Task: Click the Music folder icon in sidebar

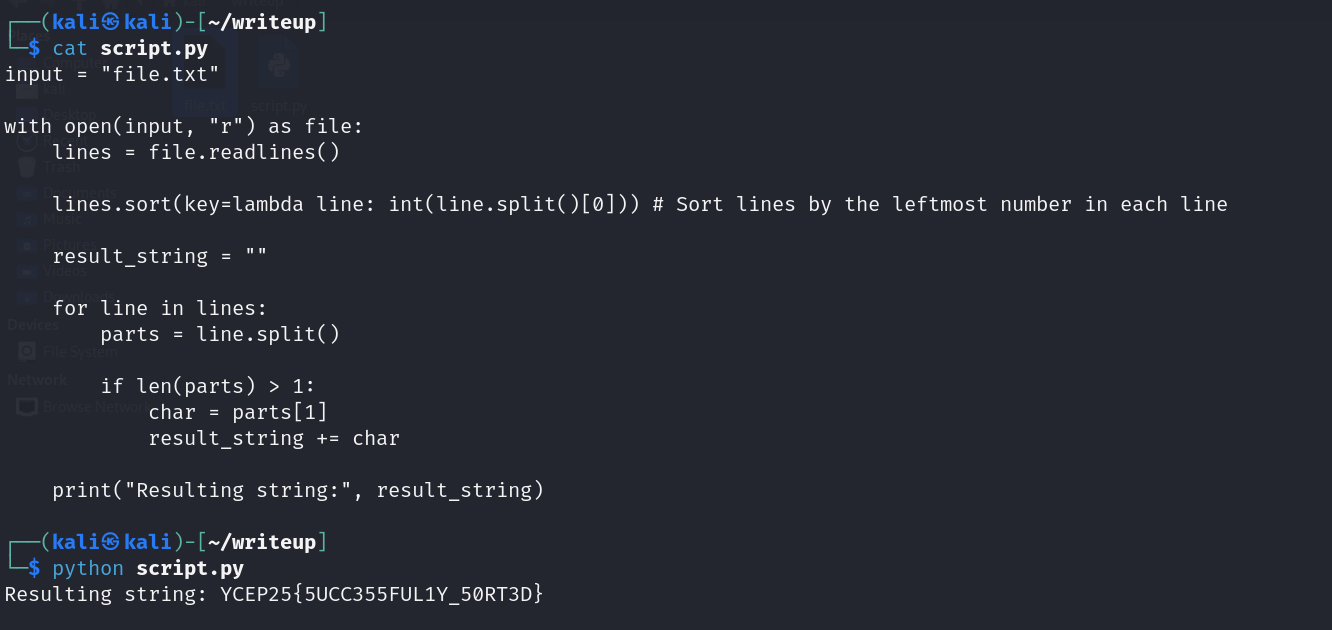Action: pyautogui.click(x=27, y=218)
